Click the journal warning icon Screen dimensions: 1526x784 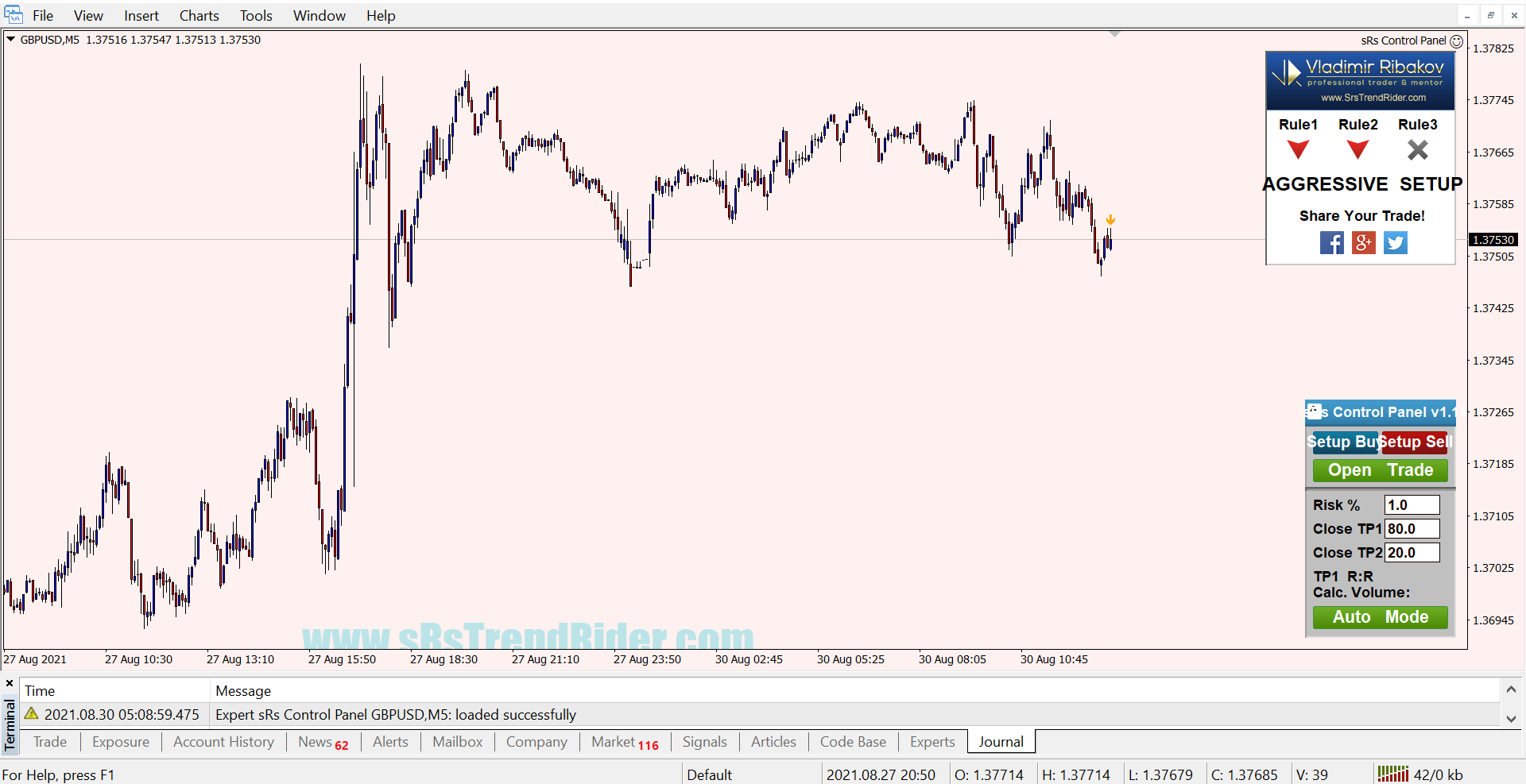tap(32, 714)
